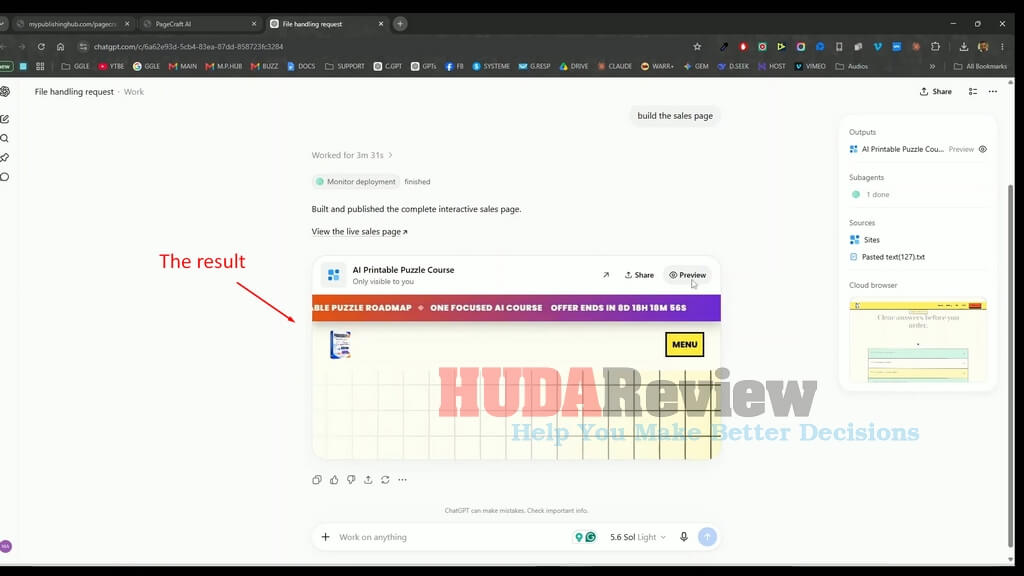The height and width of the screenshot is (576, 1024).
Task: Start a new chat from sidebar
Action: tap(5, 119)
